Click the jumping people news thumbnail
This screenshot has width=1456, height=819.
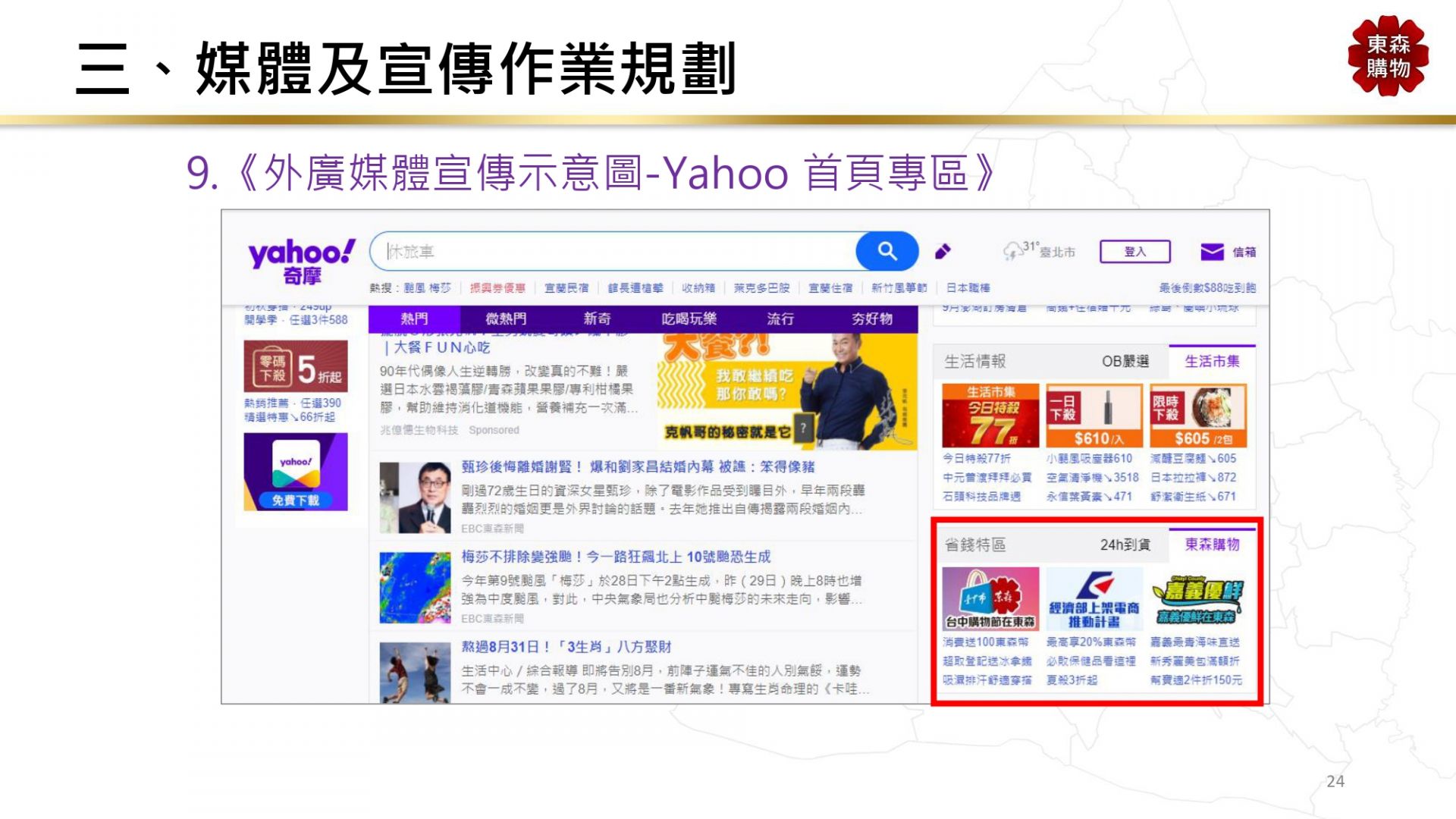point(415,673)
